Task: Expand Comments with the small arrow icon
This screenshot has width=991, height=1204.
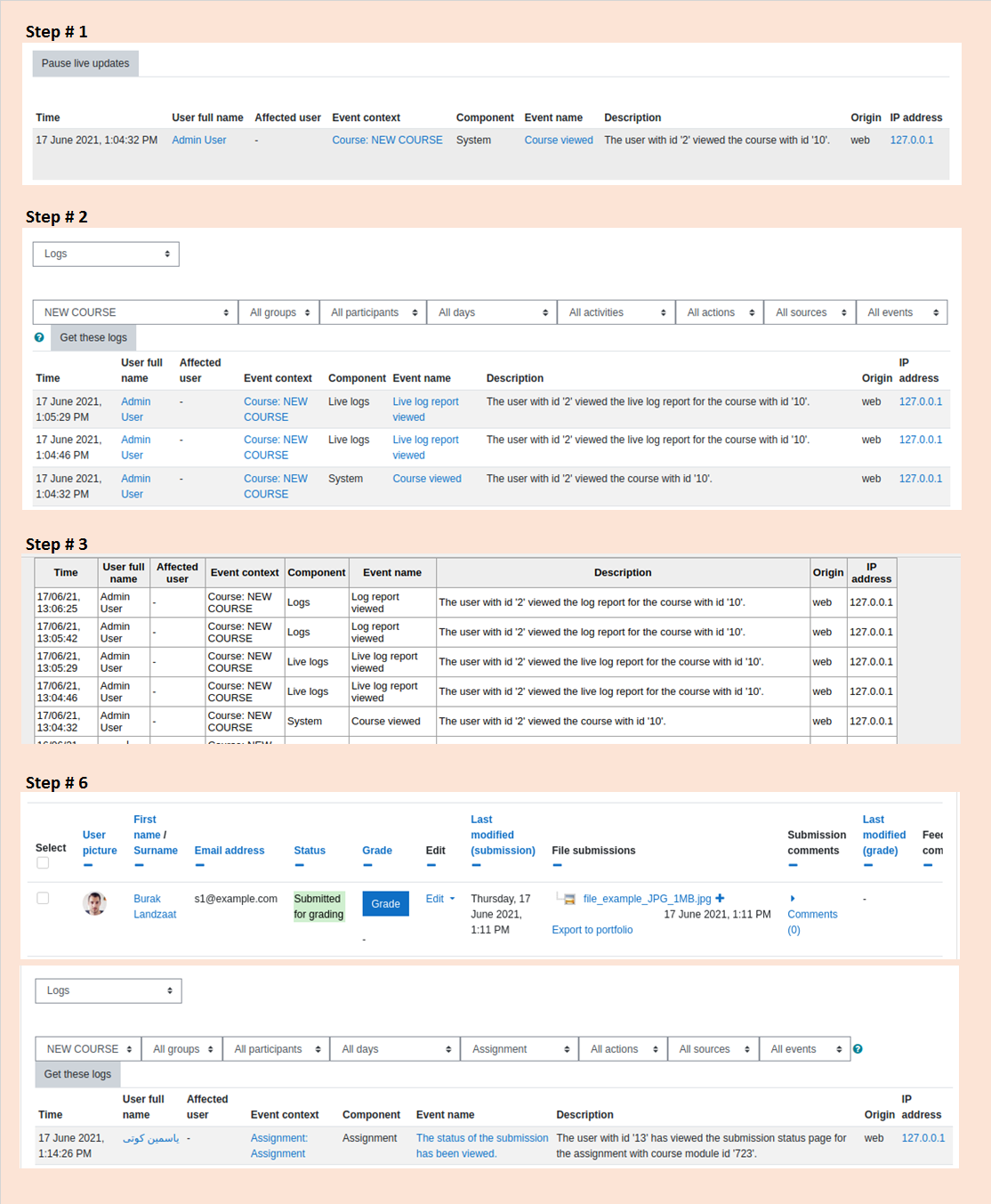Action: [793, 899]
